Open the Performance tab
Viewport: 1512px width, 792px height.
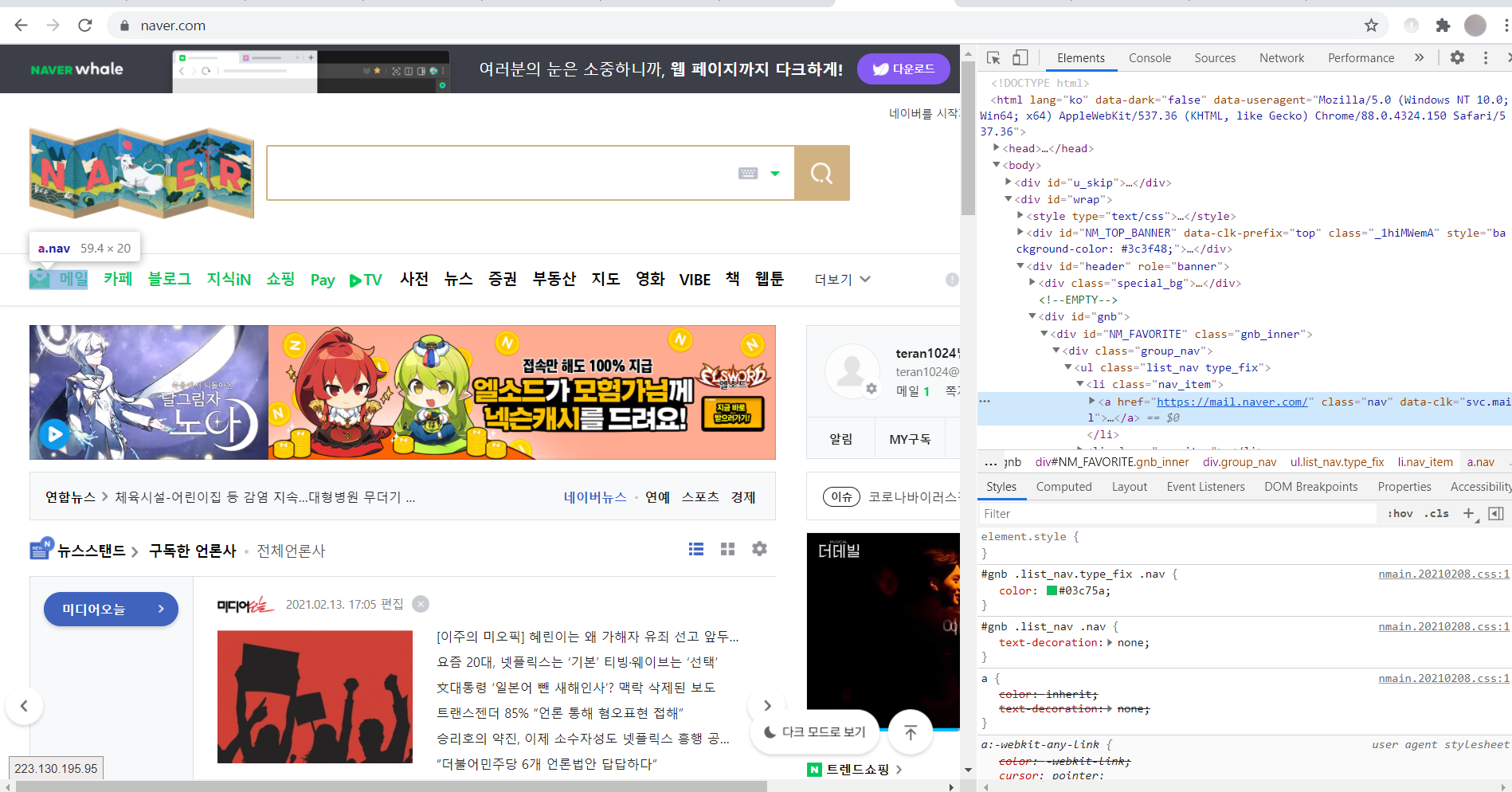pyautogui.click(x=1361, y=57)
